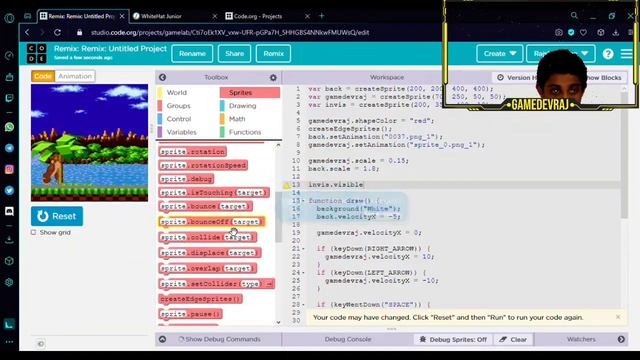Open WhatsApp from the browser sidebar
This screenshot has height=360, width=640.
pyautogui.click(x=9, y=127)
